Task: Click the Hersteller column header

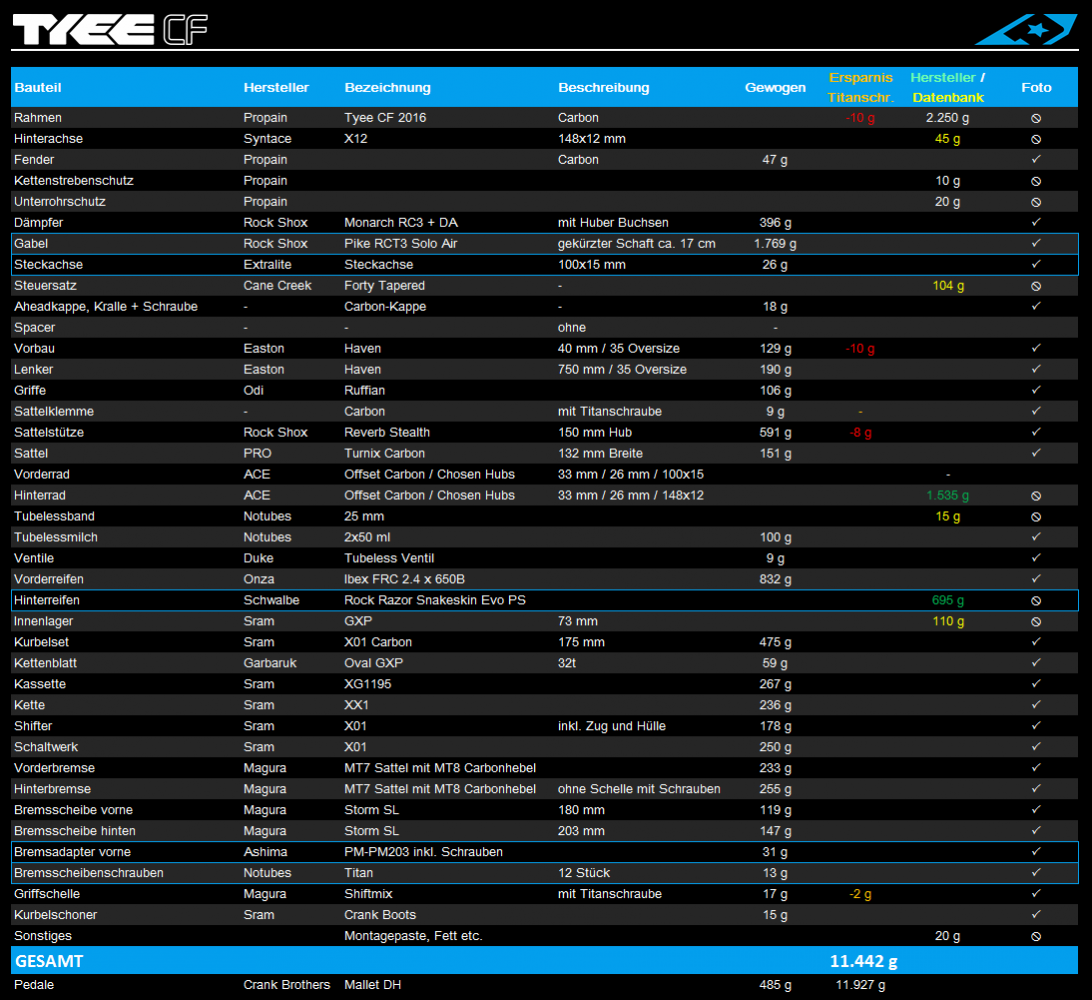Action: (276, 88)
